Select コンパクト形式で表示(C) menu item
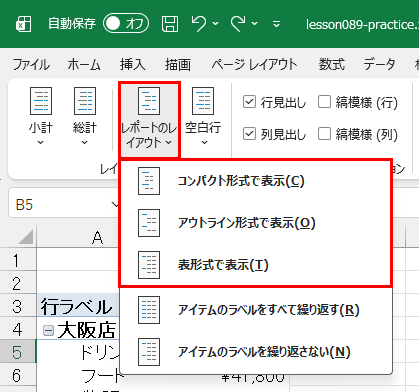This screenshot has height=392, width=419. click(x=256, y=181)
